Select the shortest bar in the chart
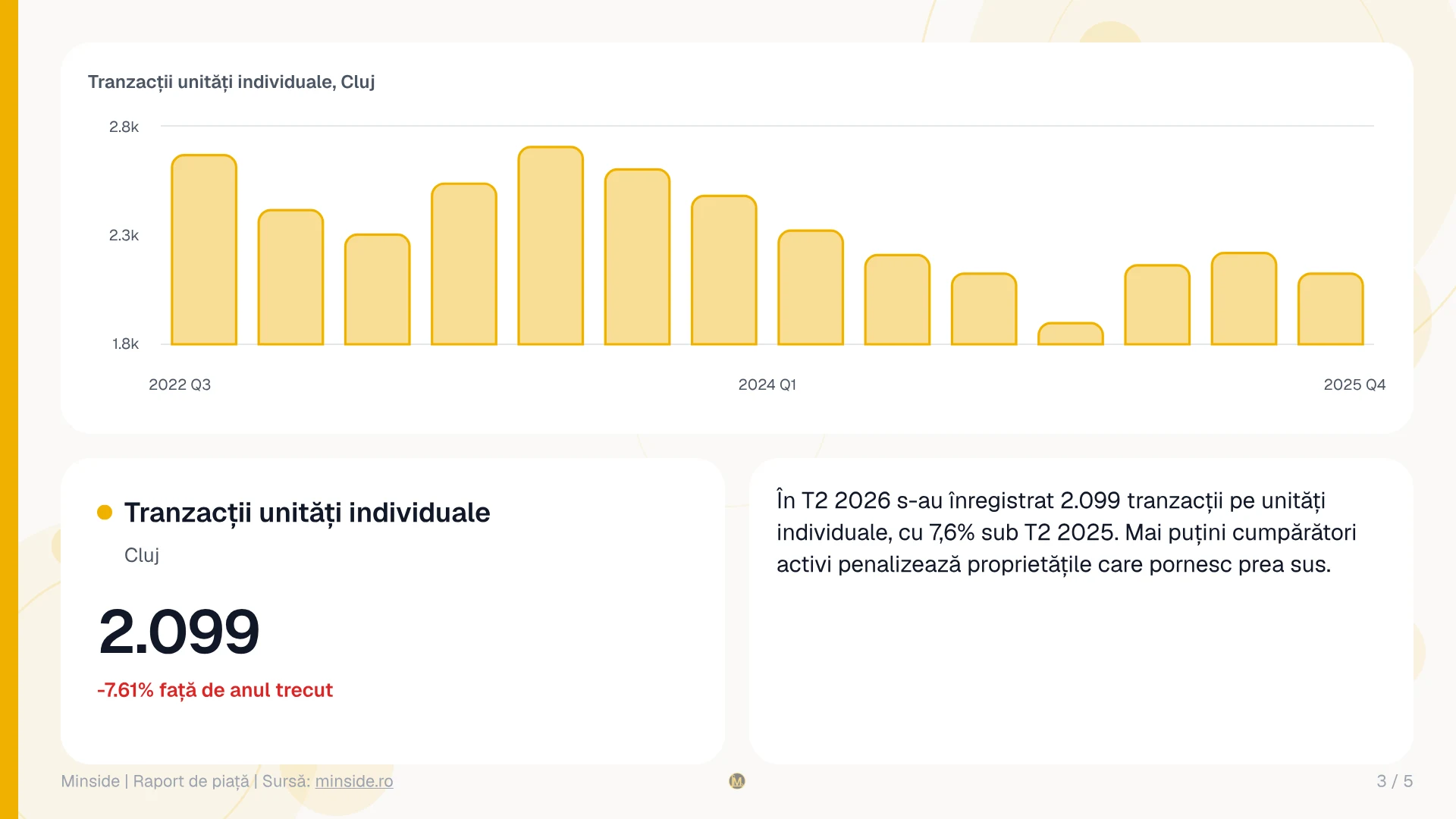The width and height of the screenshot is (1456, 819). [1071, 334]
